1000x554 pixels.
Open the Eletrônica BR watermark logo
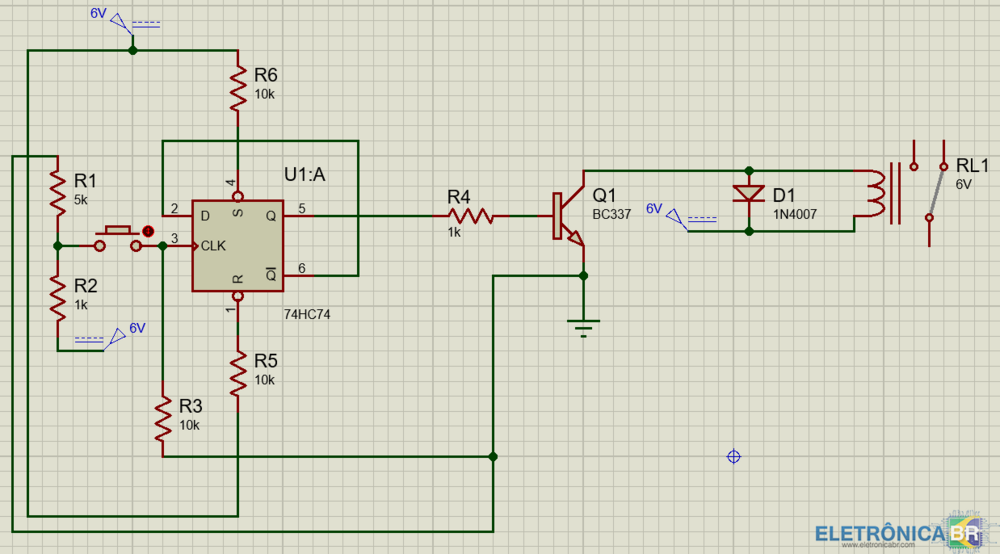click(897, 533)
